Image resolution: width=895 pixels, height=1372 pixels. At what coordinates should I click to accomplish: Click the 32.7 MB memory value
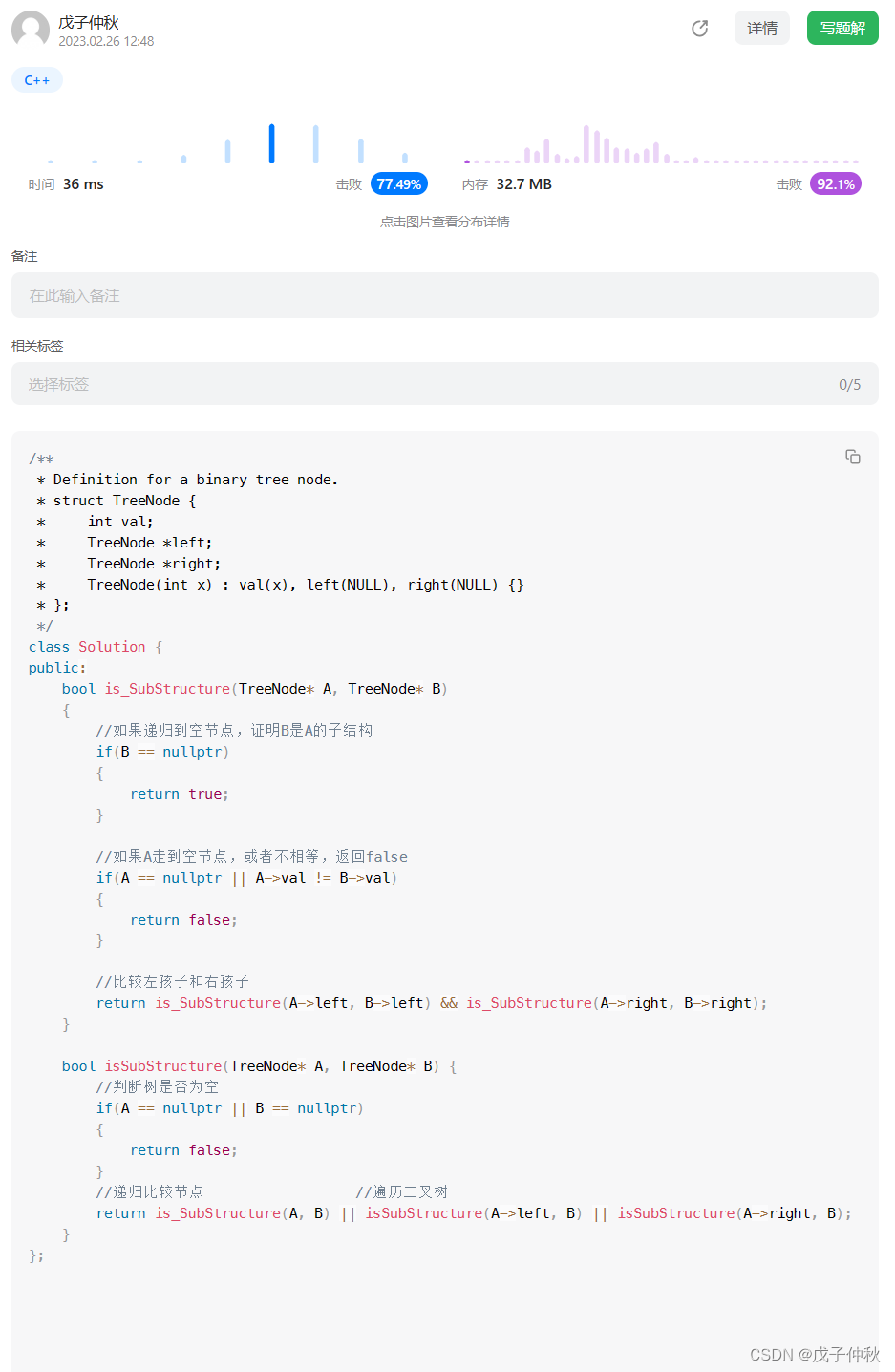tap(524, 184)
